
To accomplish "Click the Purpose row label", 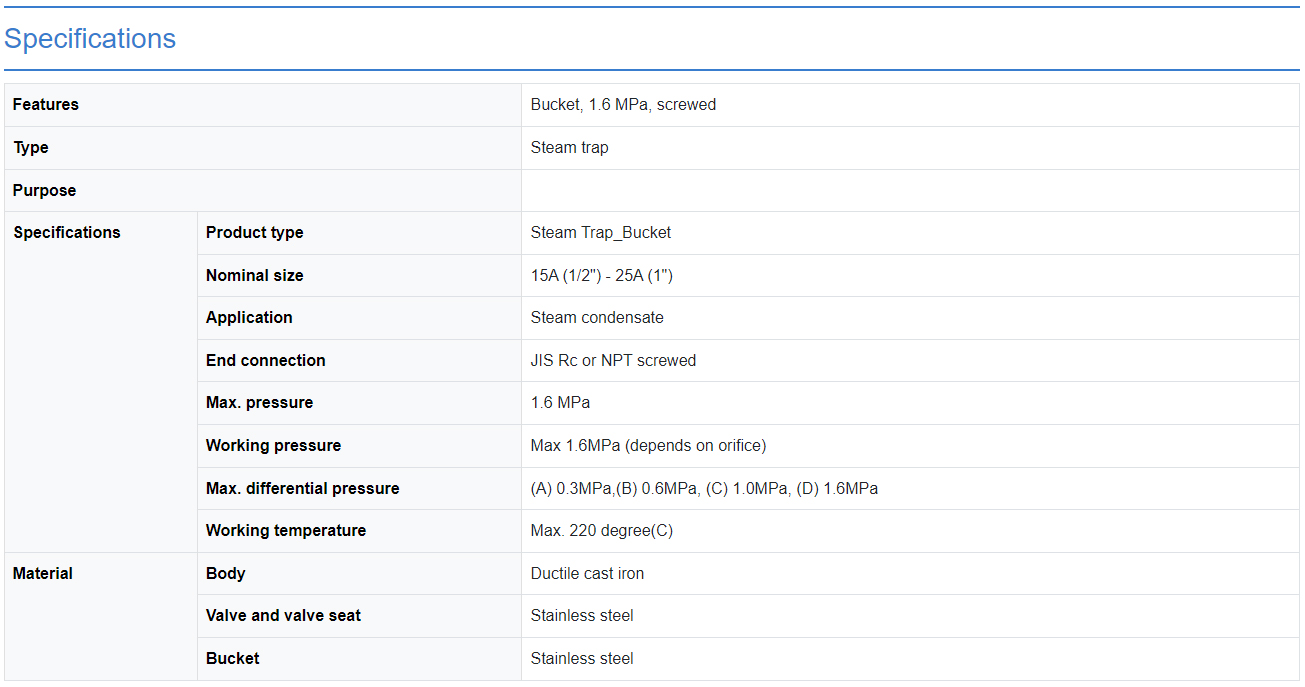I will (x=45, y=191).
